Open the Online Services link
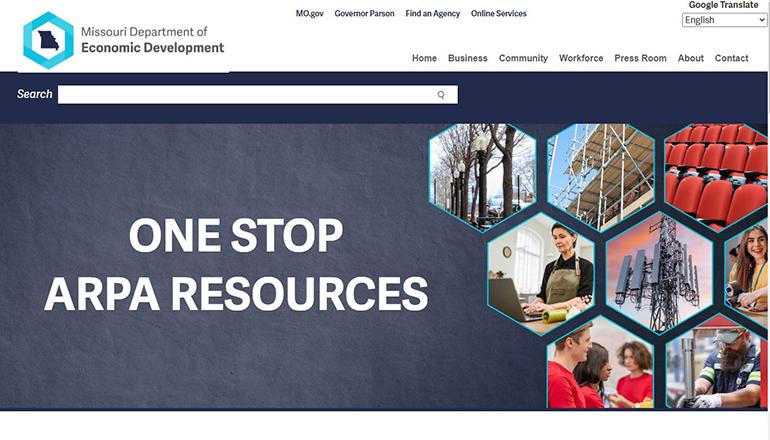This screenshot has height=440, width=770. pos(498,14)
